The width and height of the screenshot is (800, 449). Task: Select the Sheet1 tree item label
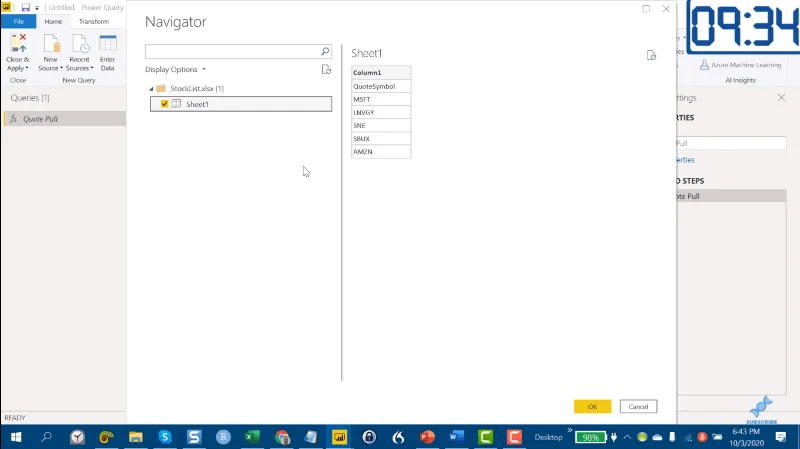click(x=197, y=104)
